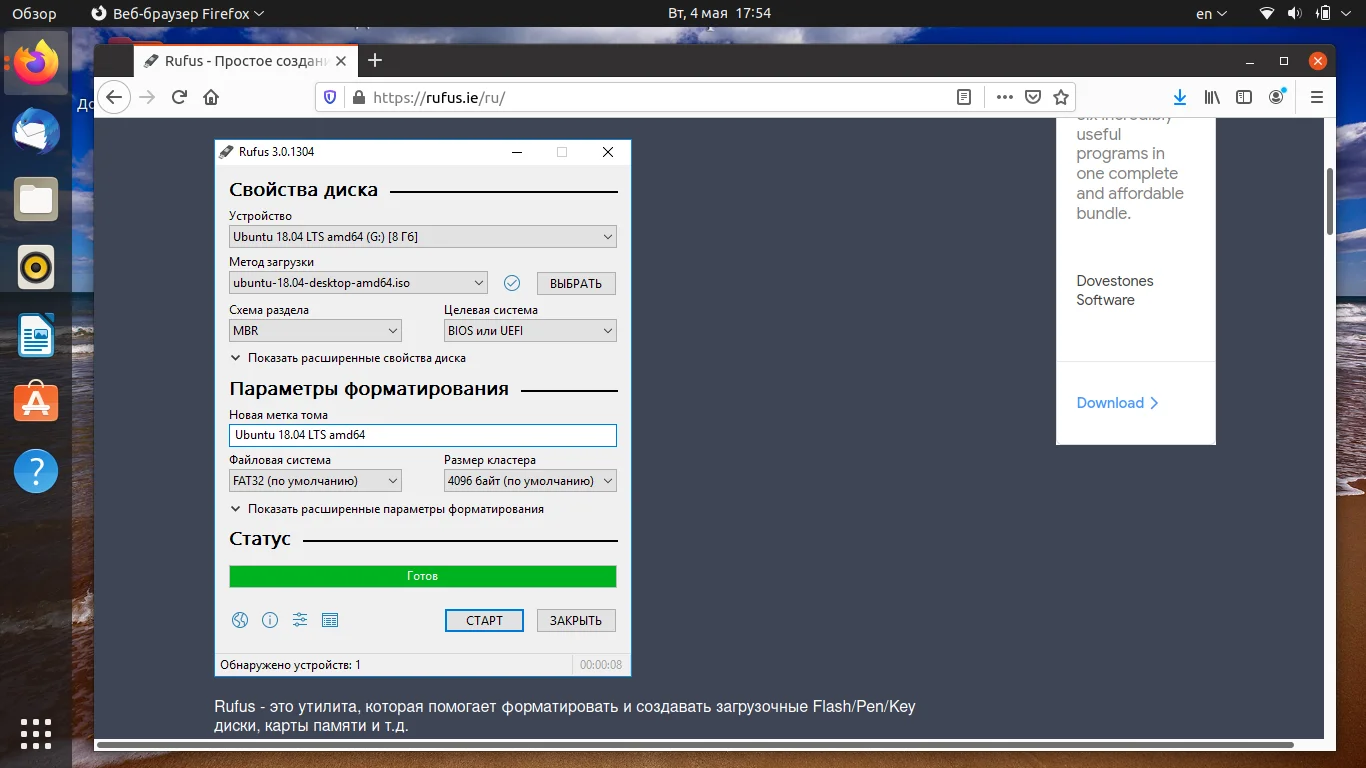Click inside the volume label field
The image size is (1366, 768).
pos(422,434)
